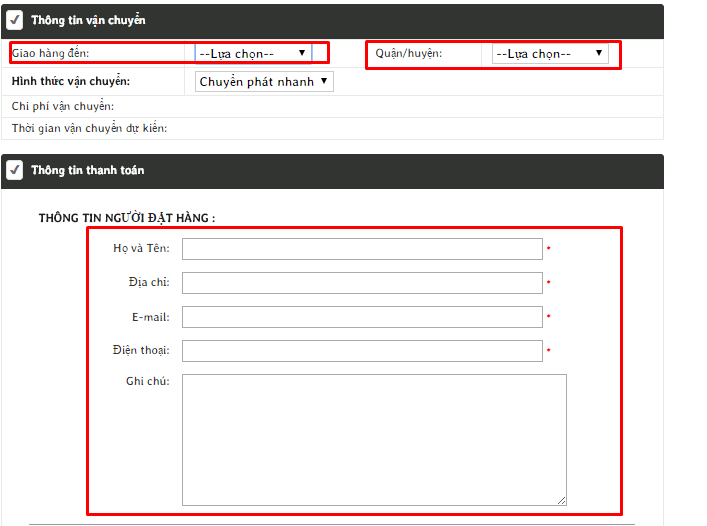The image size is (707, 526).
Task: Select the Chi phí vận chuyển row
Action: coord(62,106)
